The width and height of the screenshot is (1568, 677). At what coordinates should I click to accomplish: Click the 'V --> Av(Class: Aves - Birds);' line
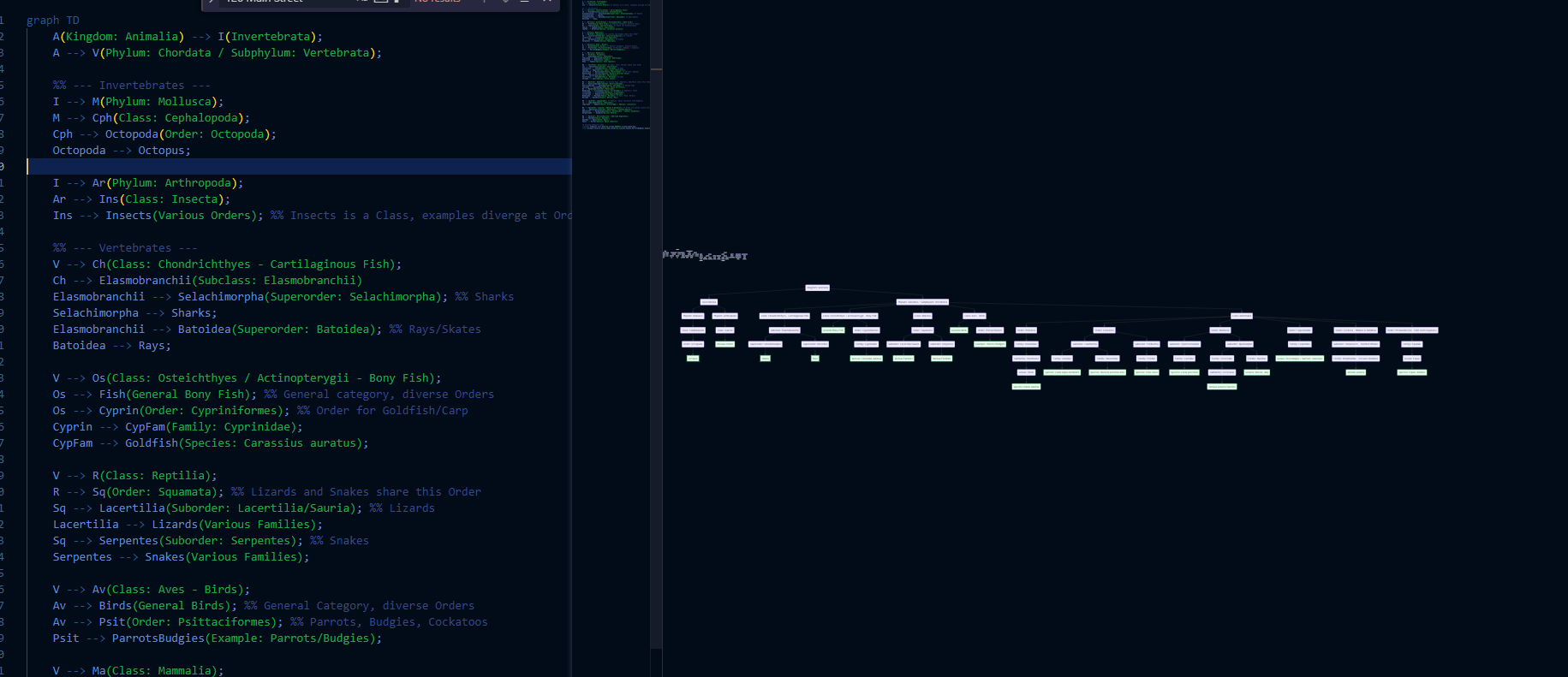152,590
